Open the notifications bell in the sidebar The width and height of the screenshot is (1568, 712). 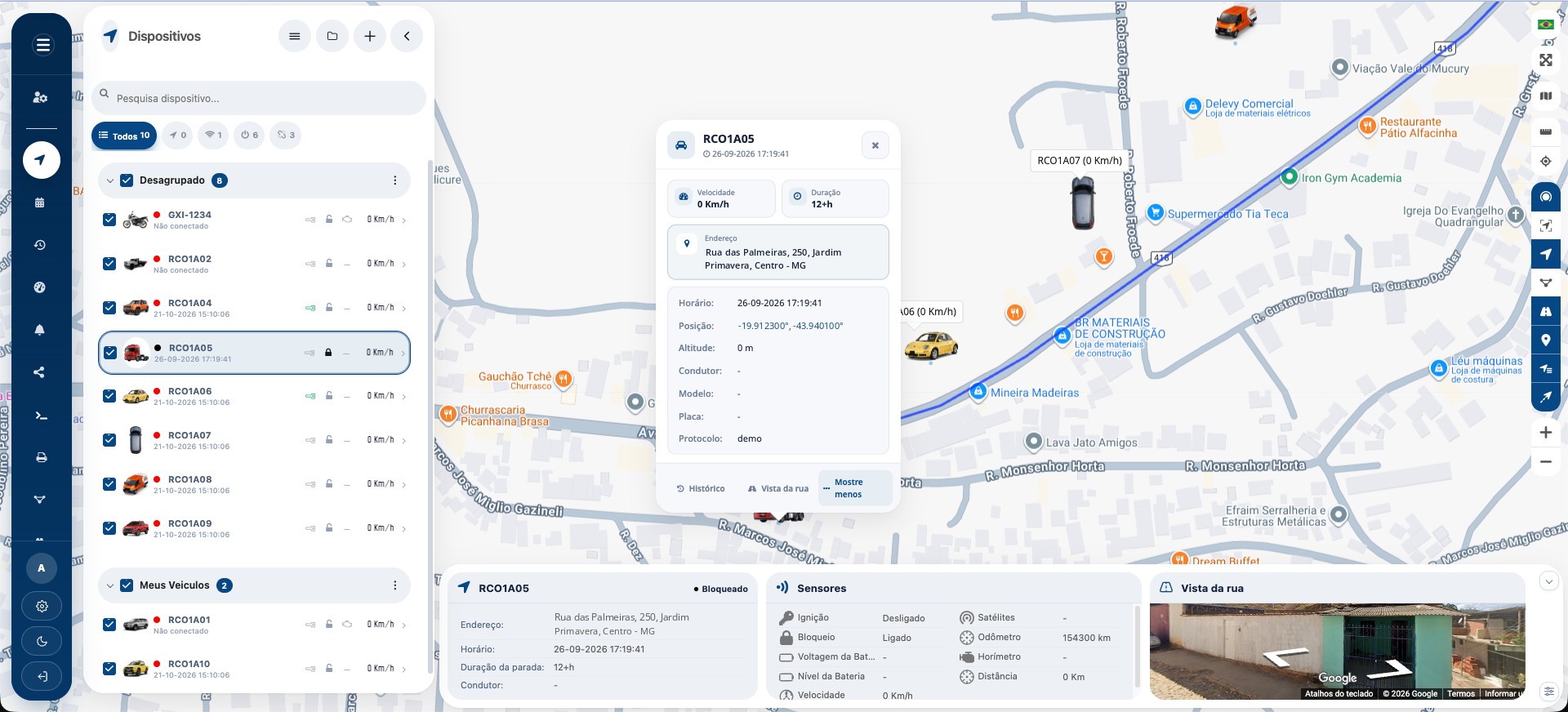pos(40,330)
